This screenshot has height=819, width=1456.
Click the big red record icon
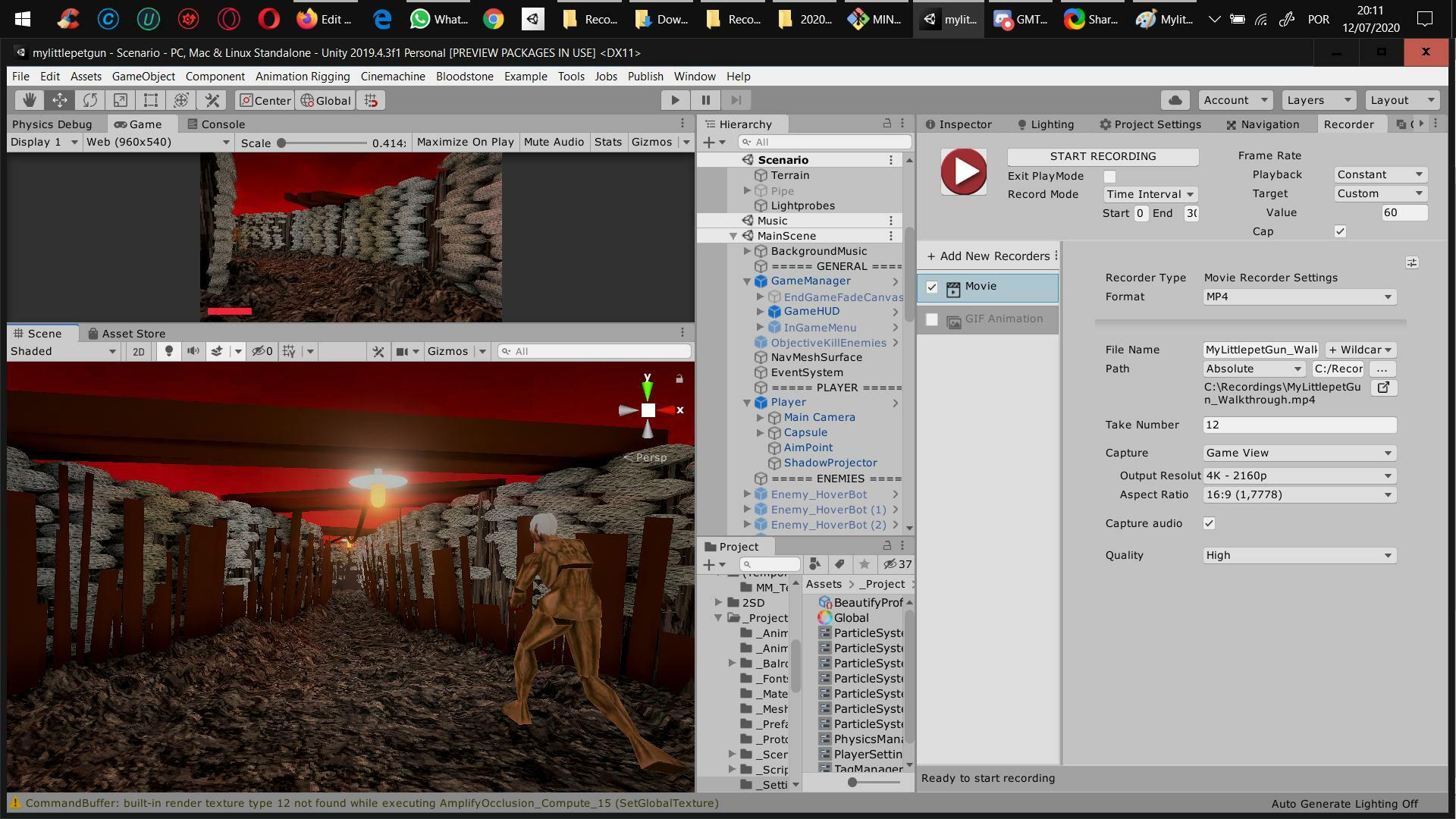[963, 171]
